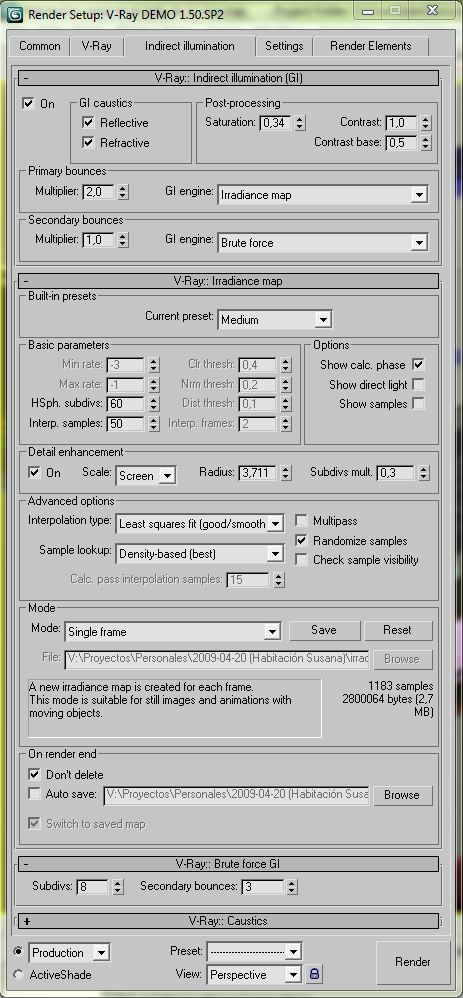463x998 pixels.
Task: Click Brute force Subdivs field
Action: (93, 886)
